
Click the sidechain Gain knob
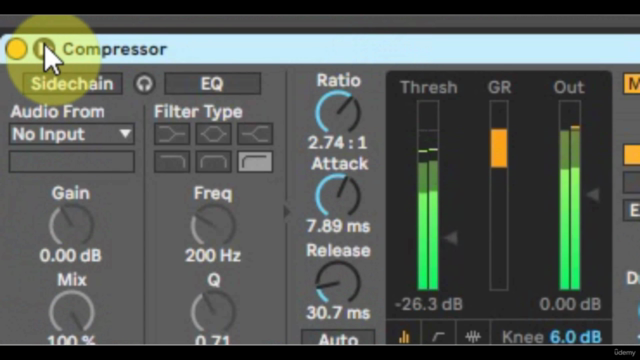(71, 225)
